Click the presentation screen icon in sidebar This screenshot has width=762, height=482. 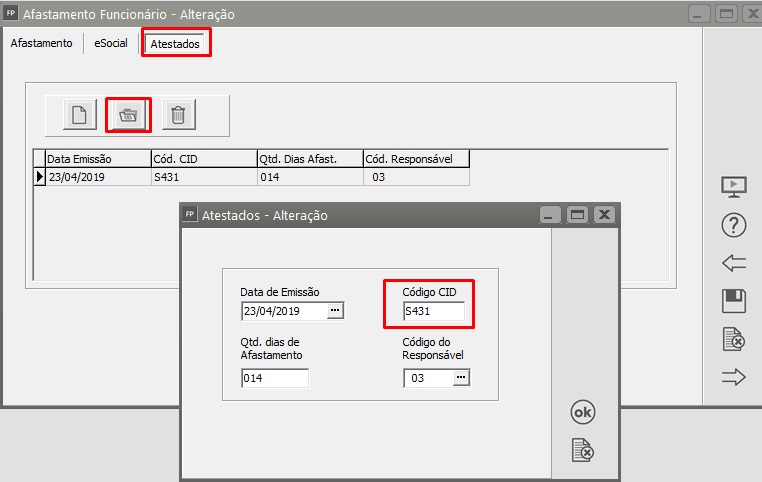(x=734, y=187)
